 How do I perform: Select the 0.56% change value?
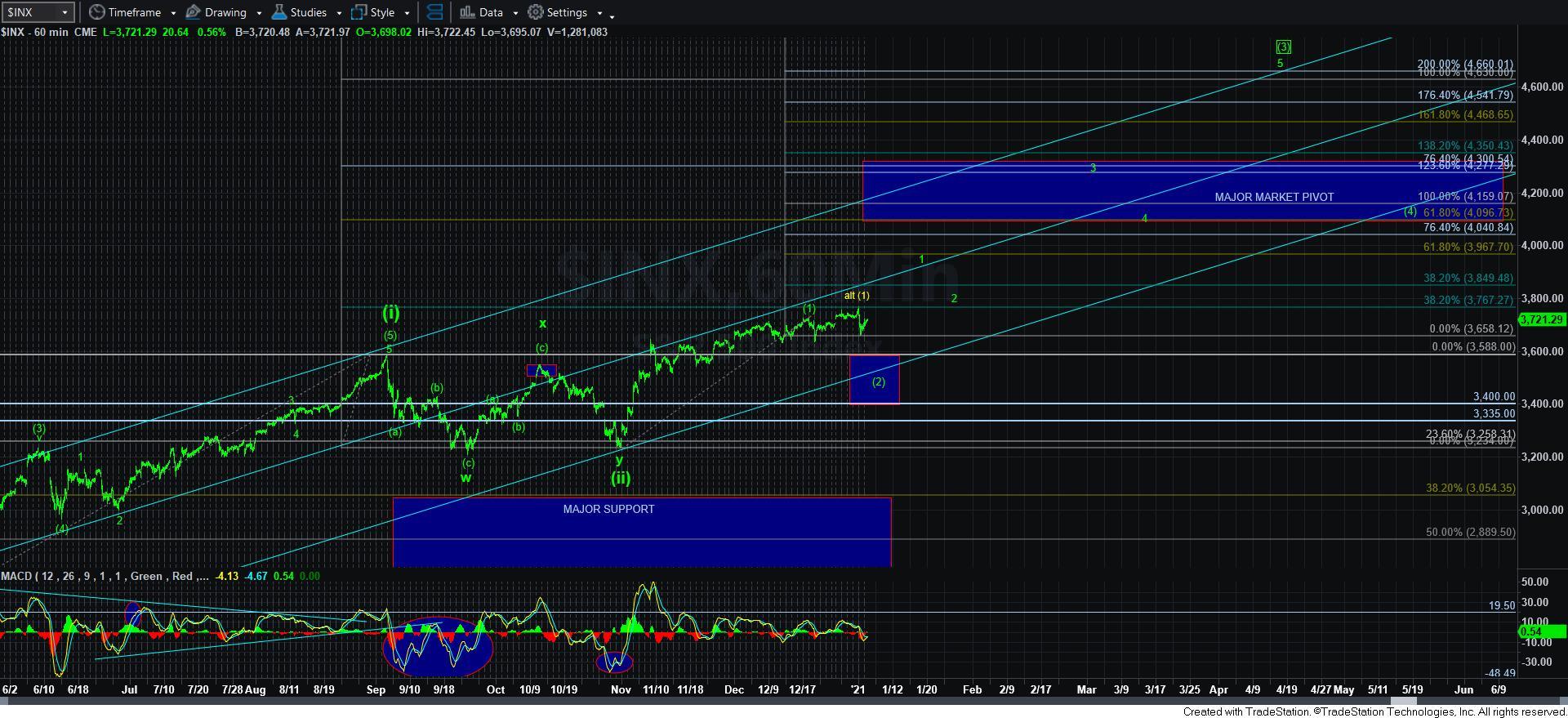click(211, 32)
